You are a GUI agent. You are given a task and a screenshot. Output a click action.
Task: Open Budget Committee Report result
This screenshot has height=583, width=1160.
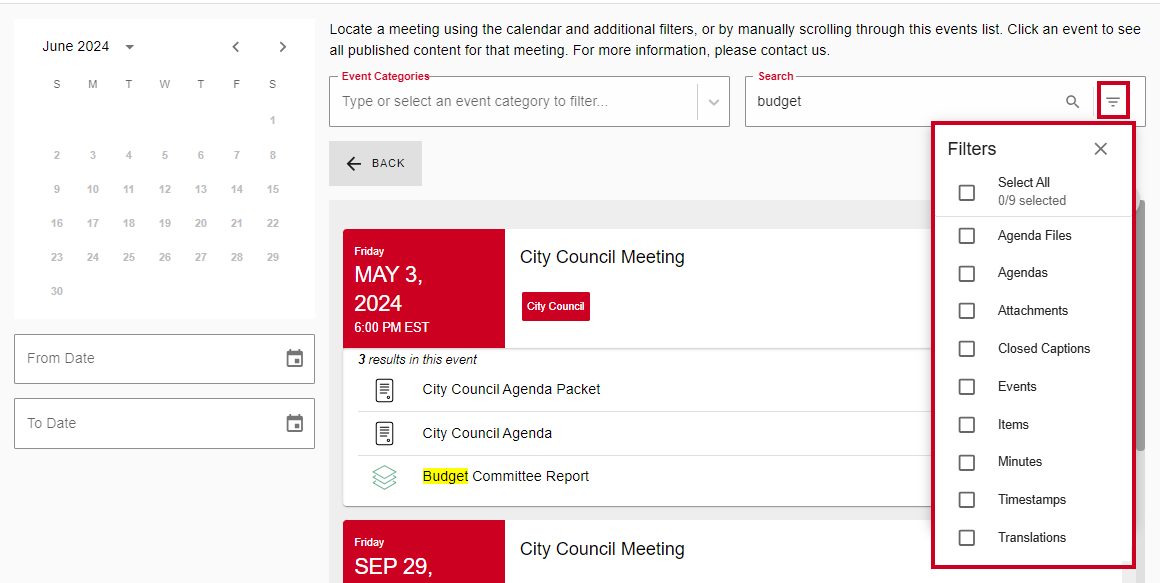(506, 476)
